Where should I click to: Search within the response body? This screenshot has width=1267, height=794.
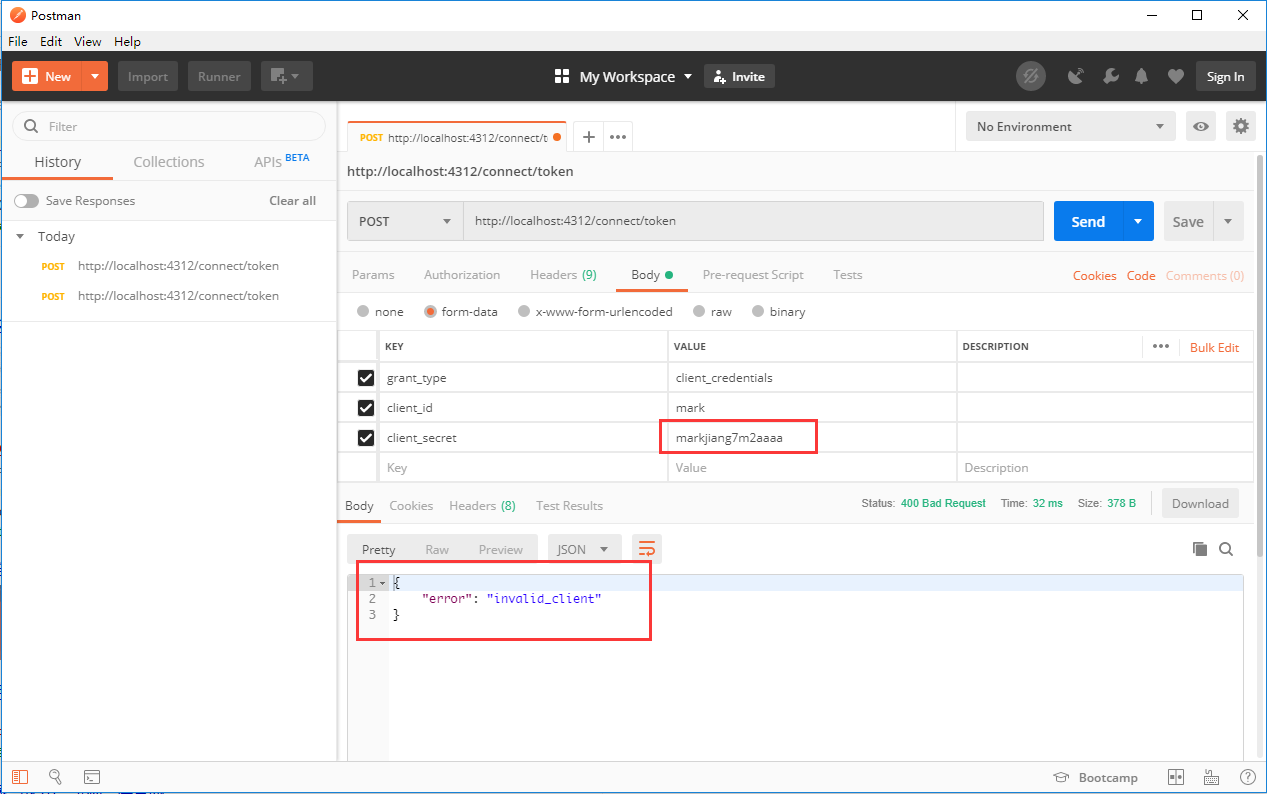click(1226, 549)
